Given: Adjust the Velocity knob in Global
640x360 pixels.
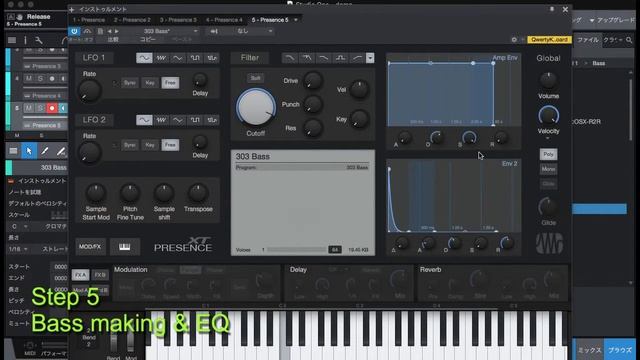Looking at the screenshot, I should (548, 116).
